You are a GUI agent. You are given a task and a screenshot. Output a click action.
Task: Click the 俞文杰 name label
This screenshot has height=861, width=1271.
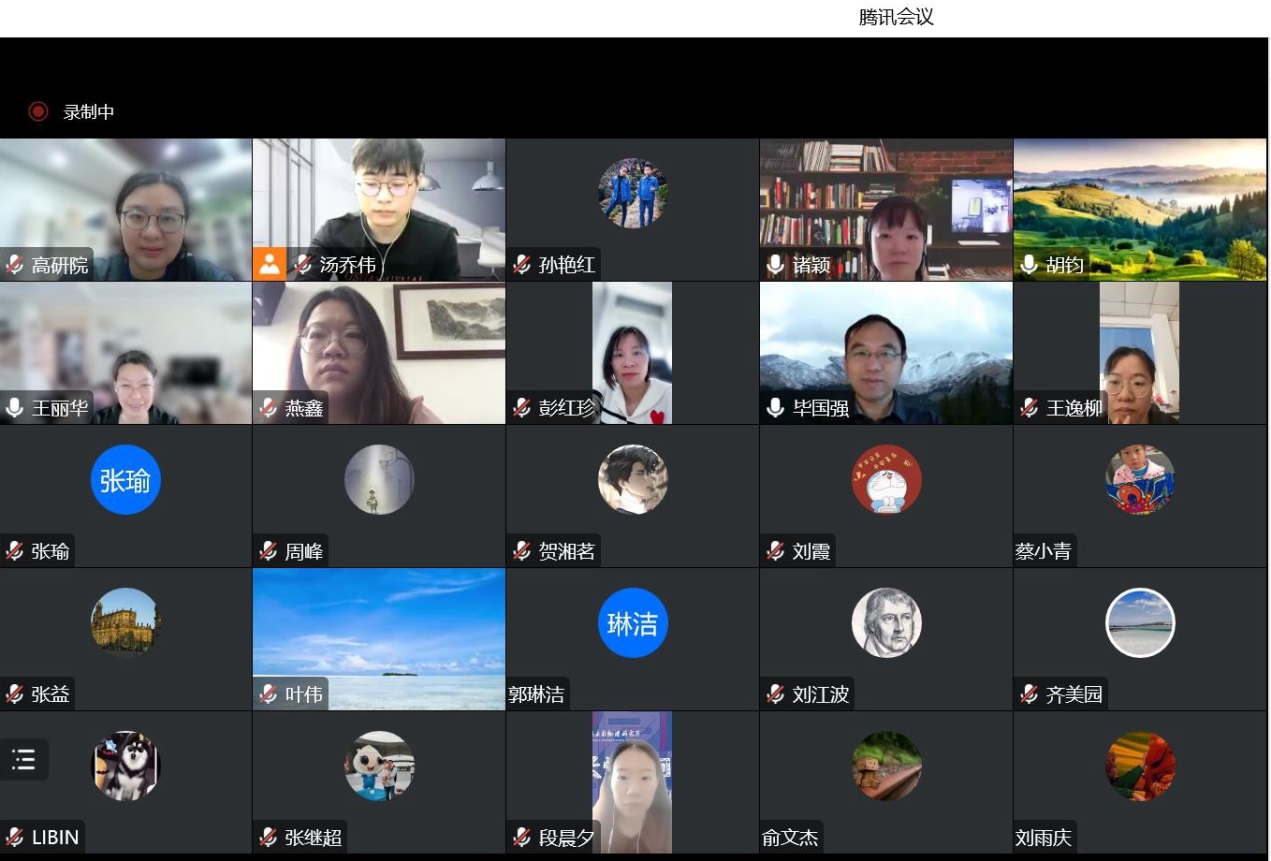[790, 837]
